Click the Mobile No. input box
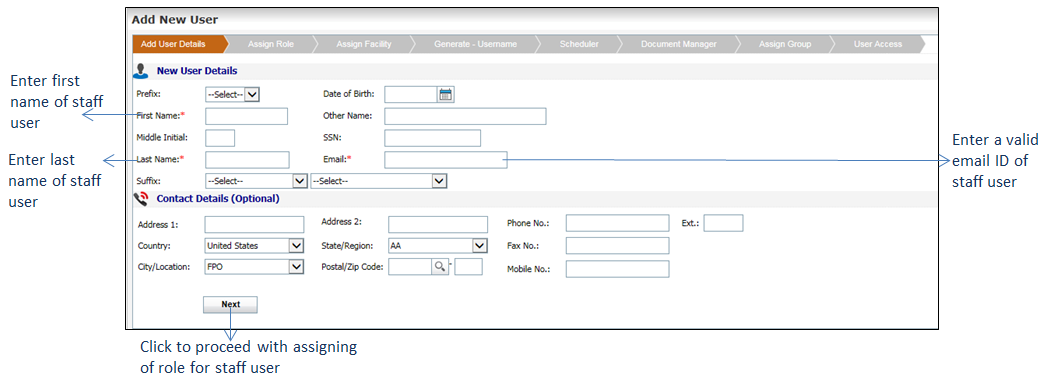This screenshot has height=389, width=1046. click(617, 269)
